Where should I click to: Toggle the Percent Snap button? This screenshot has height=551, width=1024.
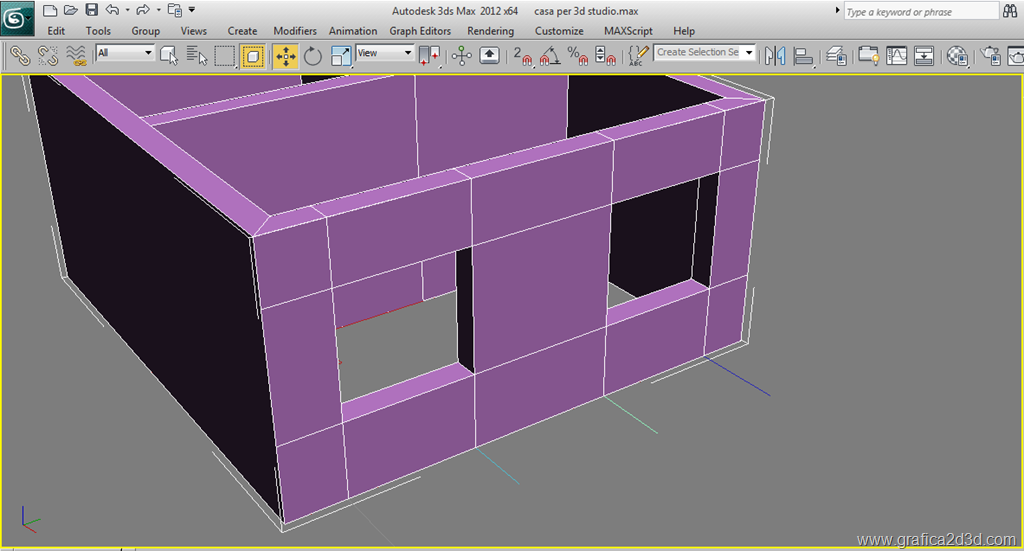pos(577,56)
